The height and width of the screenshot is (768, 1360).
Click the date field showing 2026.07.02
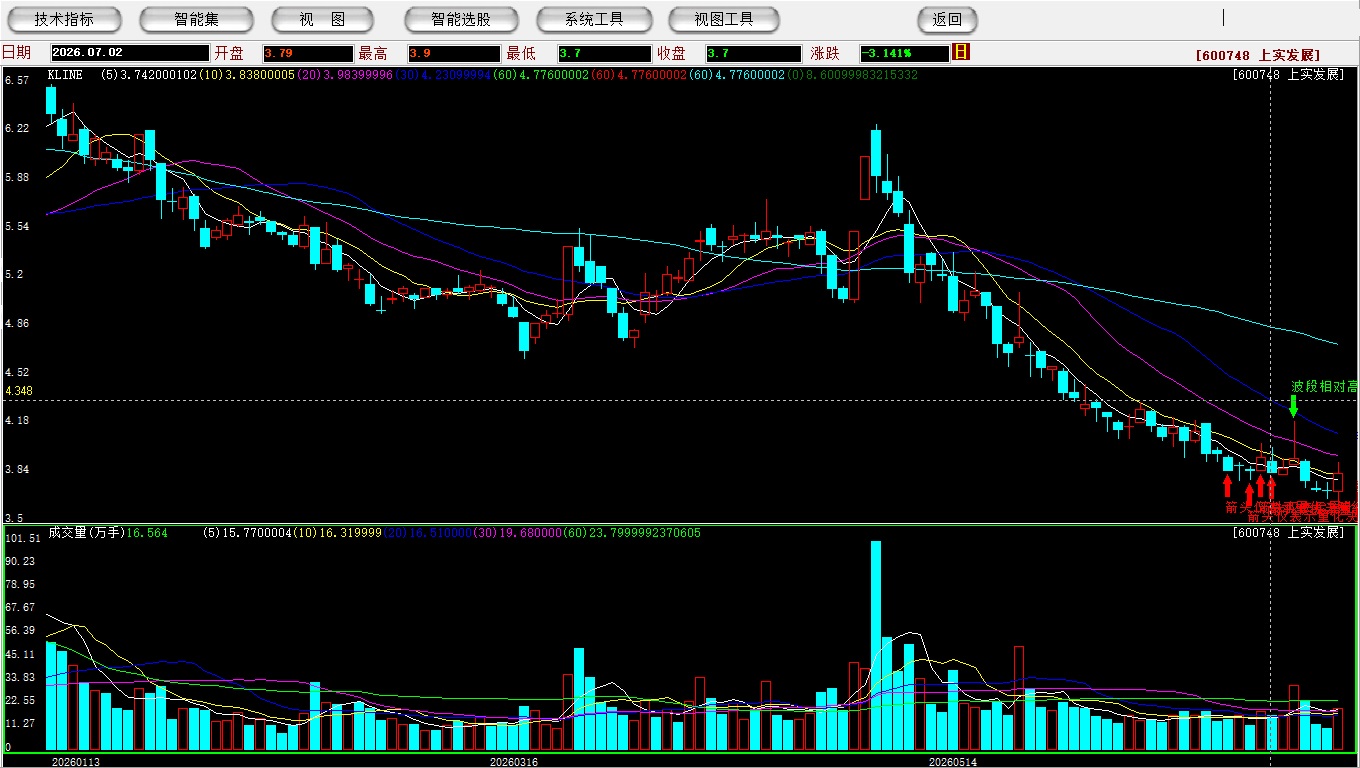[130, 53]
